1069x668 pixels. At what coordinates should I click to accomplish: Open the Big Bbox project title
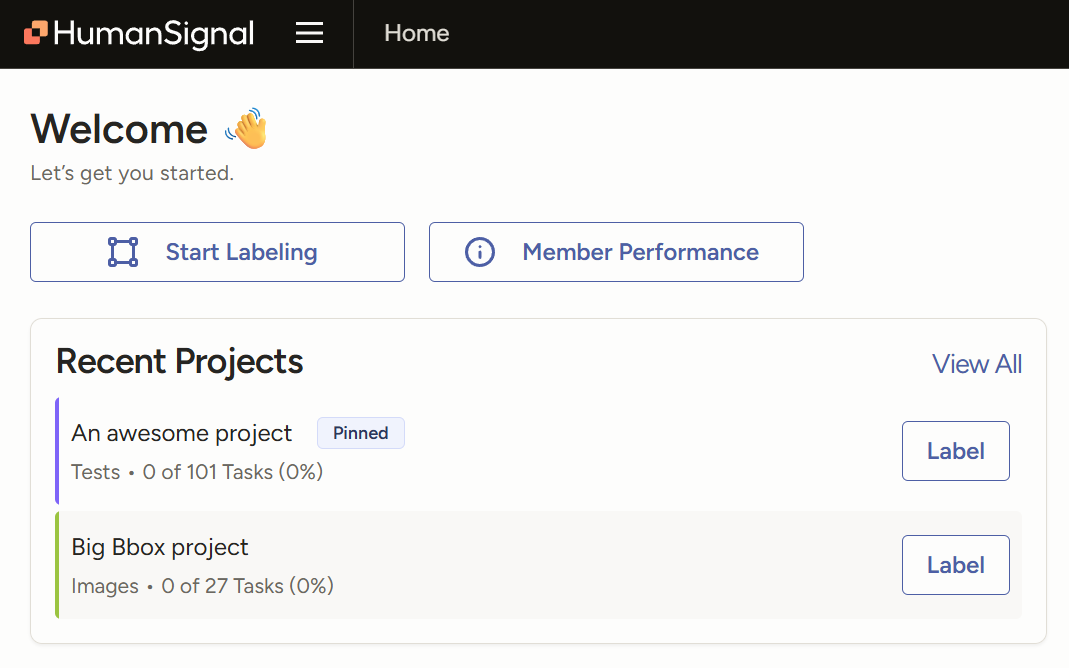pyautogui.click(x=160, y=547)
